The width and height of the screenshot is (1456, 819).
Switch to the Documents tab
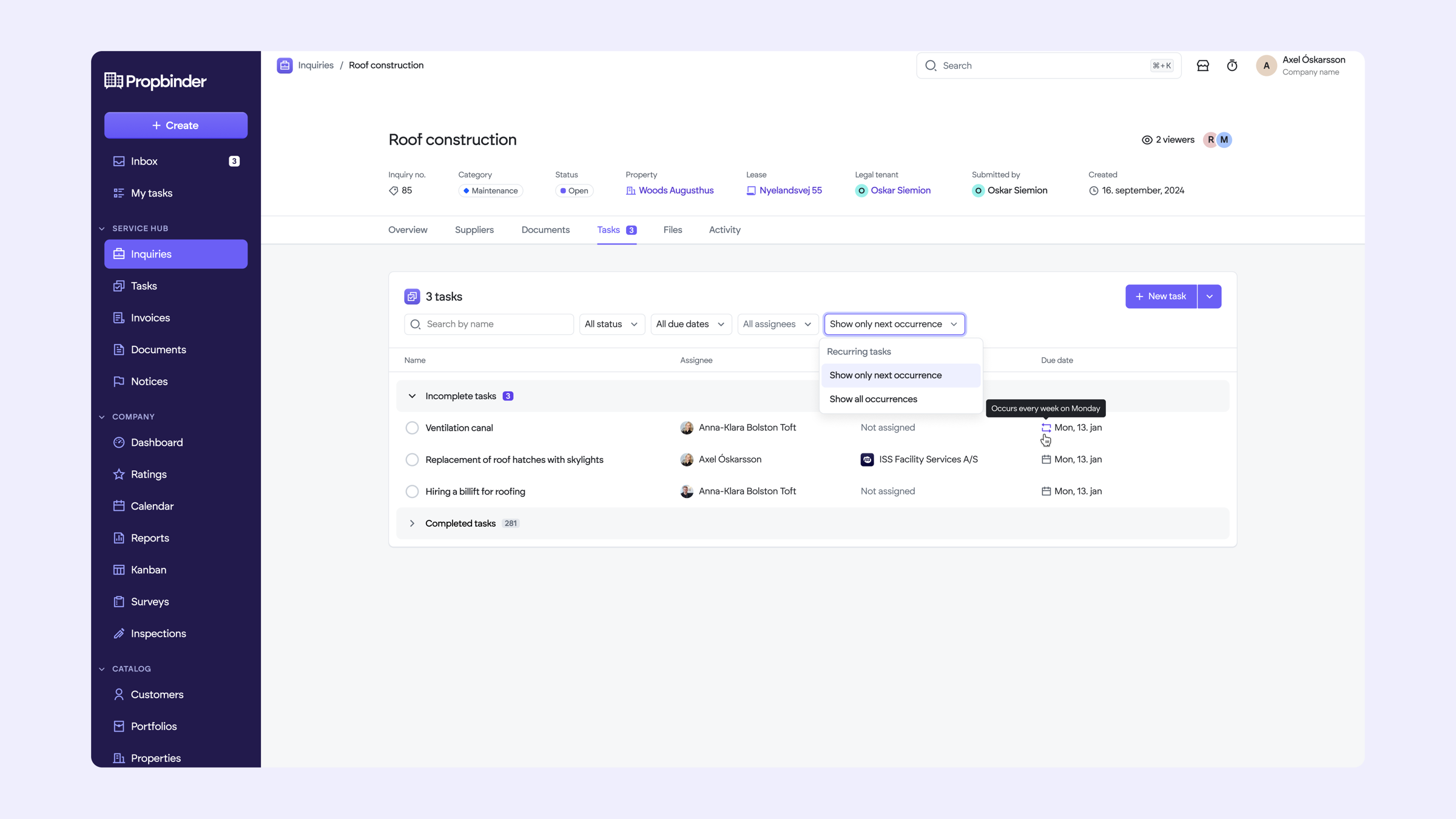coord(545,230)
